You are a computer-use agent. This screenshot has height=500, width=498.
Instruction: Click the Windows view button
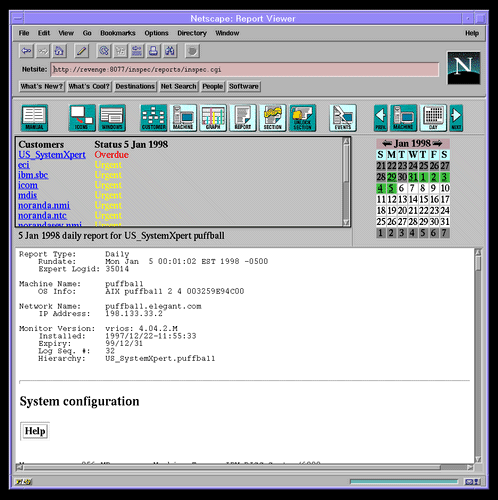[112, 118]
